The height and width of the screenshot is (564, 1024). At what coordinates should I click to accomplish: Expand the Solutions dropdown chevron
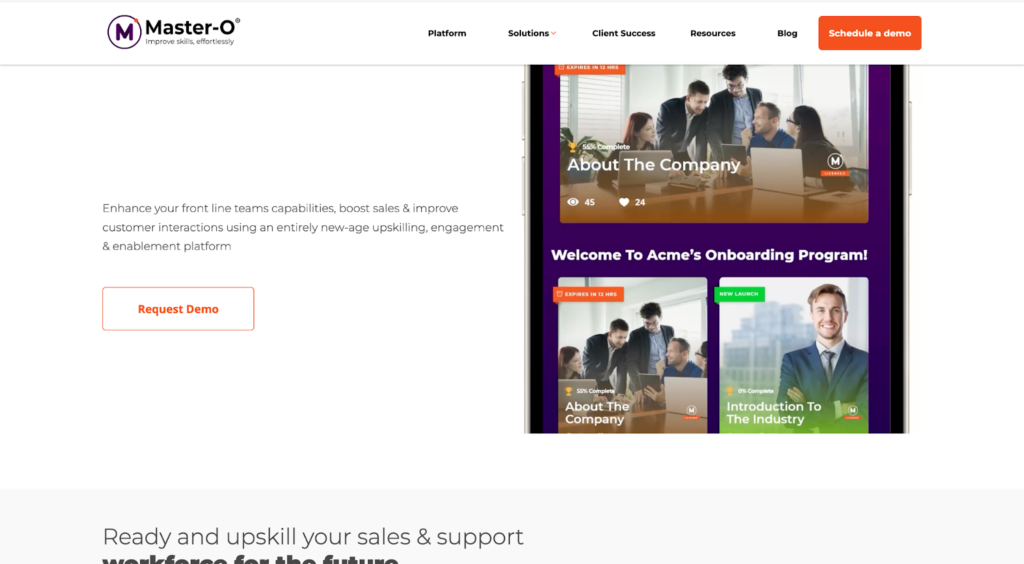tap(554, 33)
